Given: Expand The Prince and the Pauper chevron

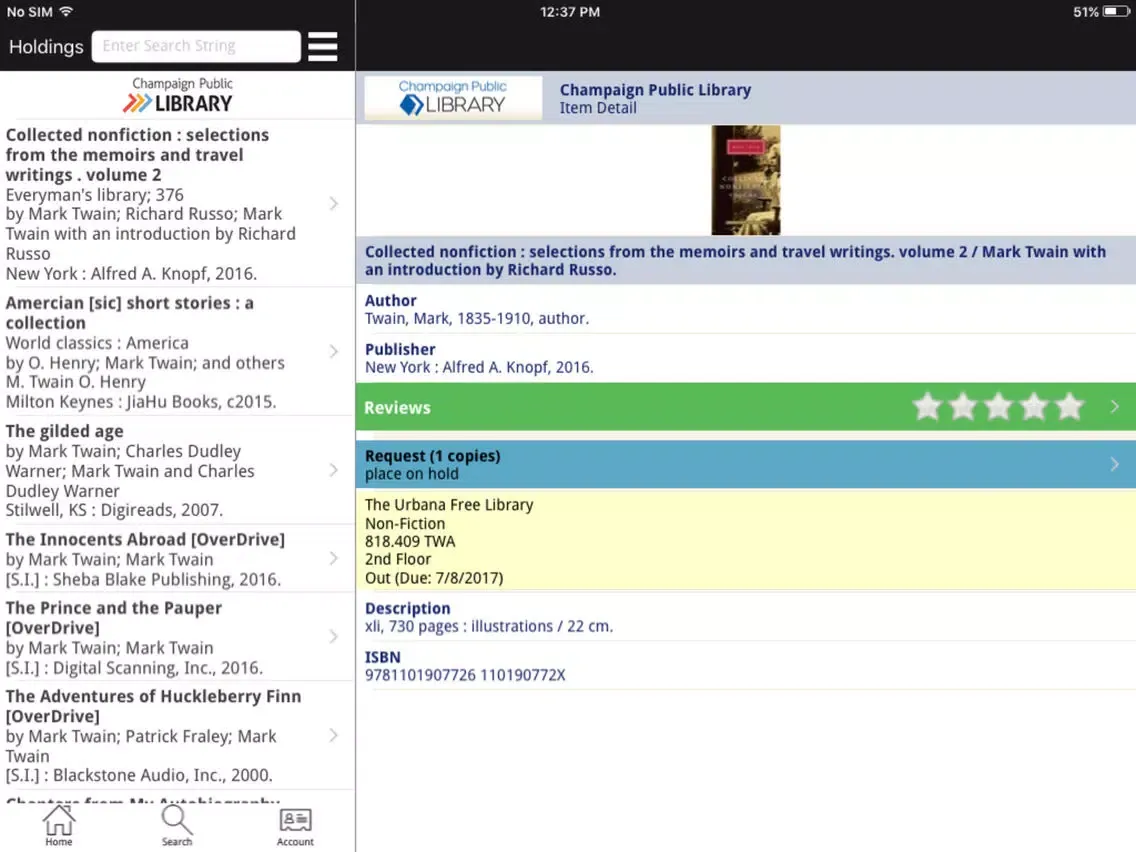Looking at the screenshot, I should pyautogui.click(x=333, y=637).
